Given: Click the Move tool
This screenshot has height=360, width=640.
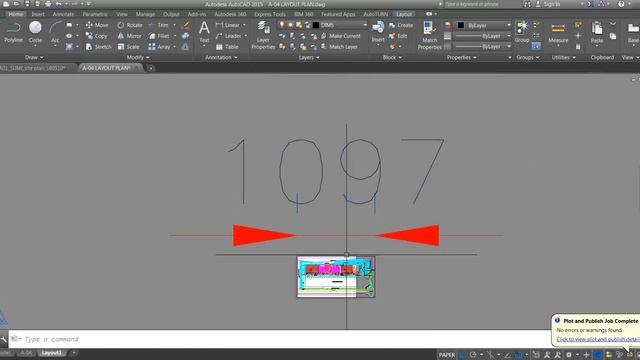Looking at the screenshot, I should click(97, 25).
